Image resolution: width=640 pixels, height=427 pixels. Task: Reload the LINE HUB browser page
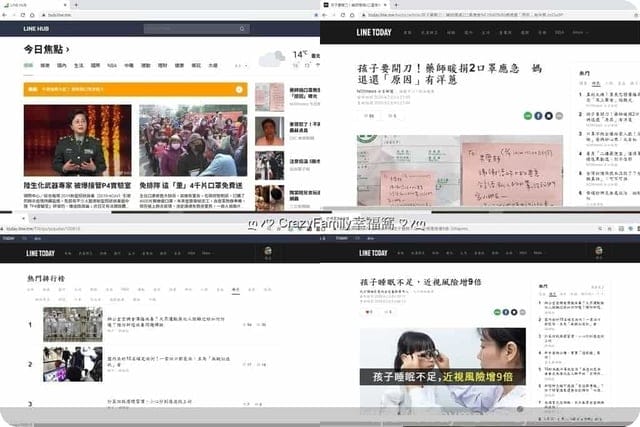click(x=23, y=15)
